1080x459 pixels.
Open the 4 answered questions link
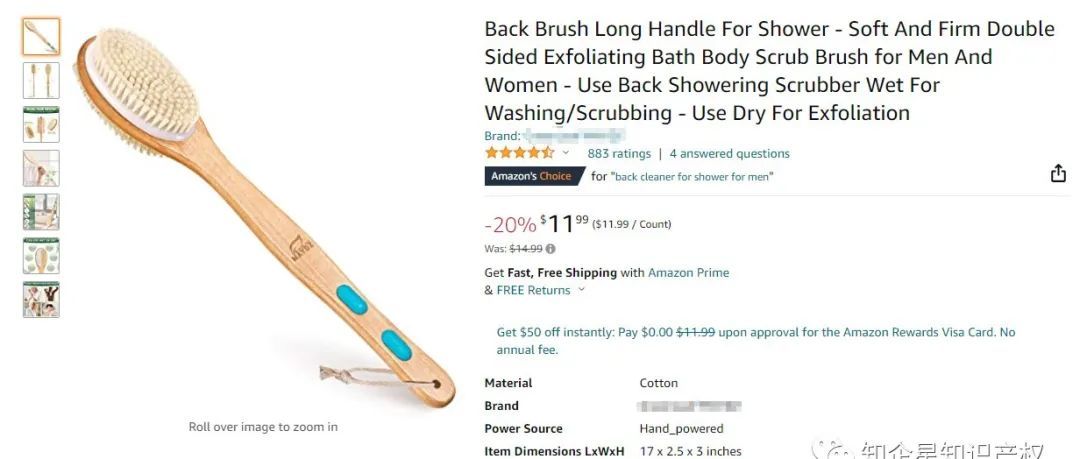[x=729, y=154]
